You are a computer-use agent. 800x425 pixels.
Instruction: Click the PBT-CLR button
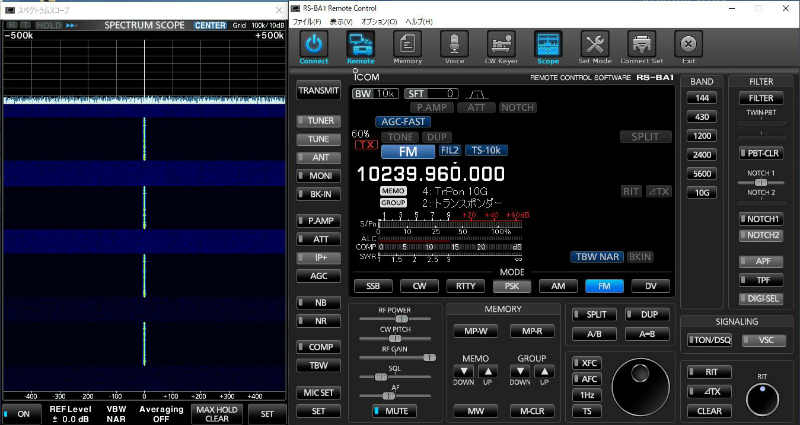[761, 153]
